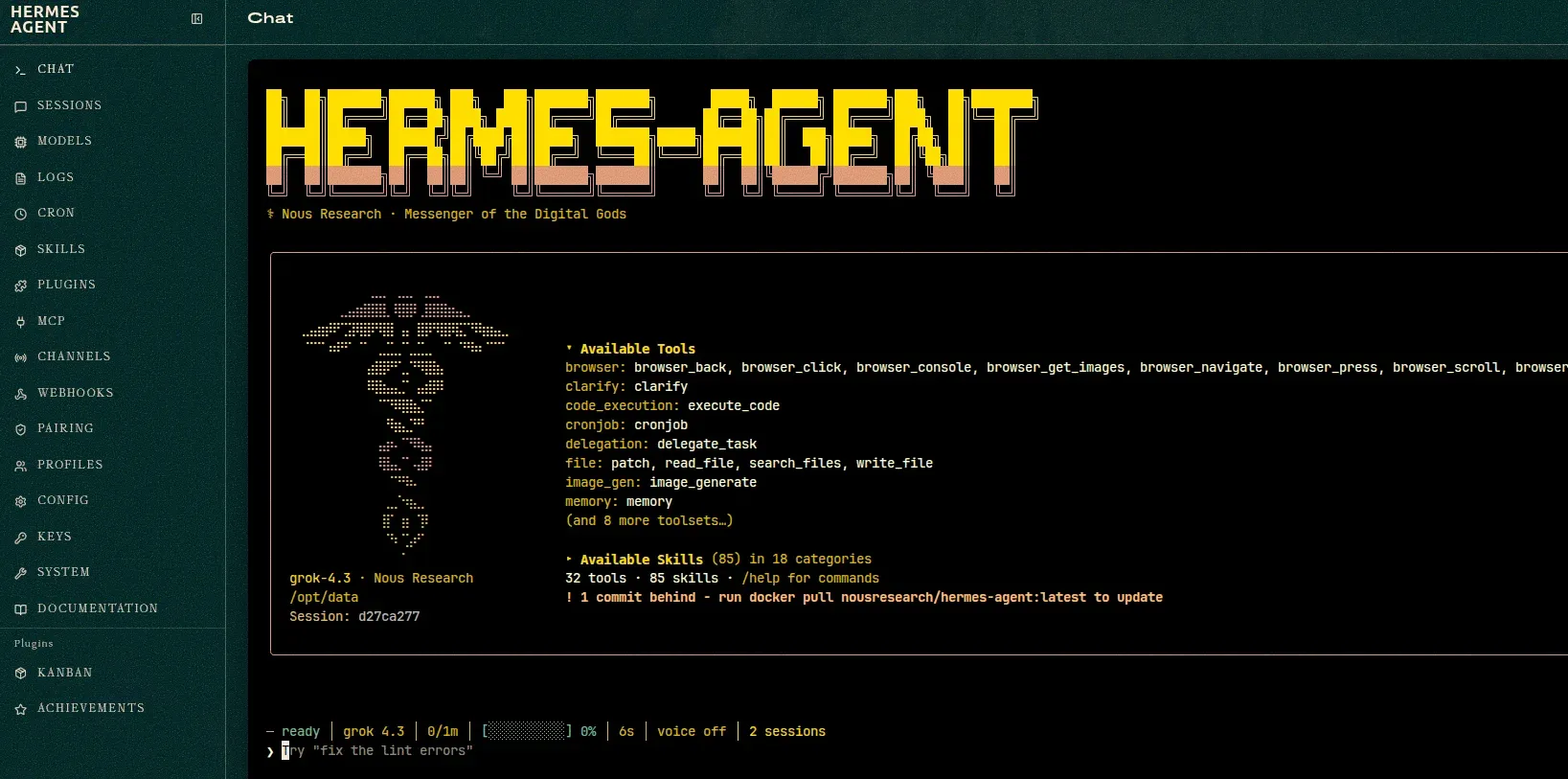The width and height of the screenshot is (1568, 779).
Task: Click the Chat terminal prompt icon
Action: pos(20,70)
